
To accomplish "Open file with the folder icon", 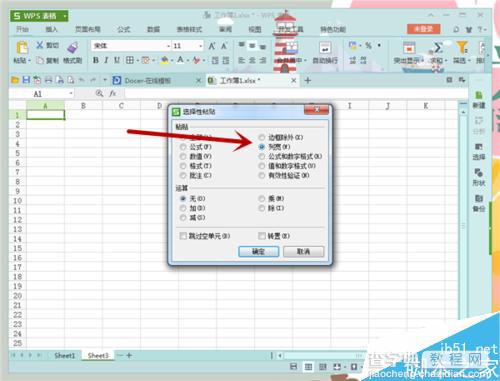I will (15, 80).
